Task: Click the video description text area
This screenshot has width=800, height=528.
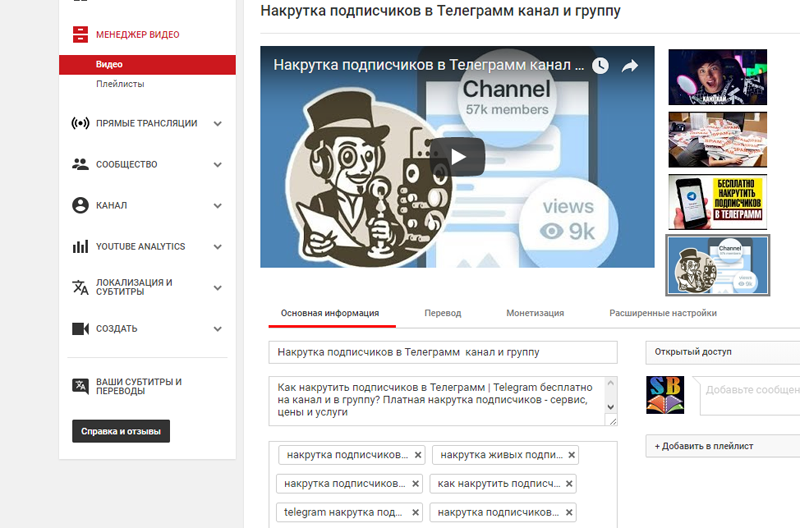Action: (437, 401)
